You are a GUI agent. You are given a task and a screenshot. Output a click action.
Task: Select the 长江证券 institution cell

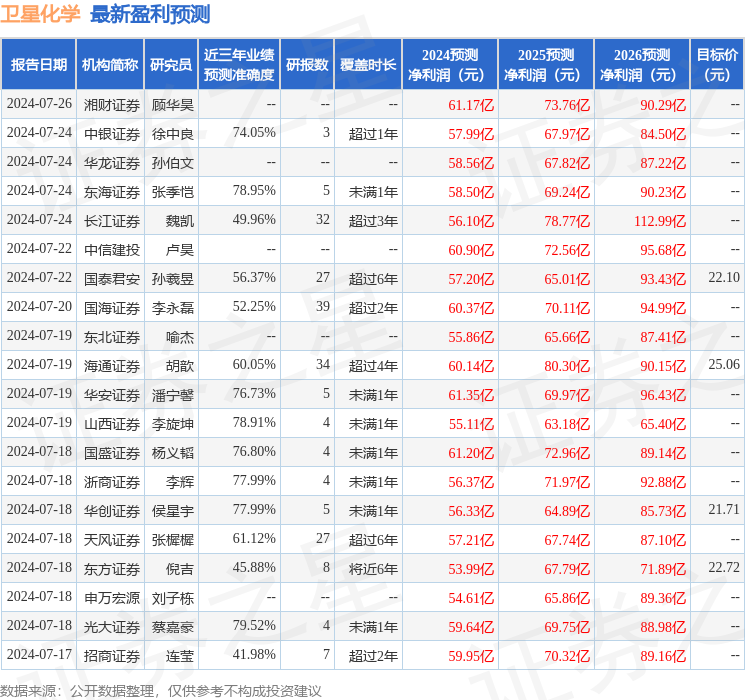[112, 221]
